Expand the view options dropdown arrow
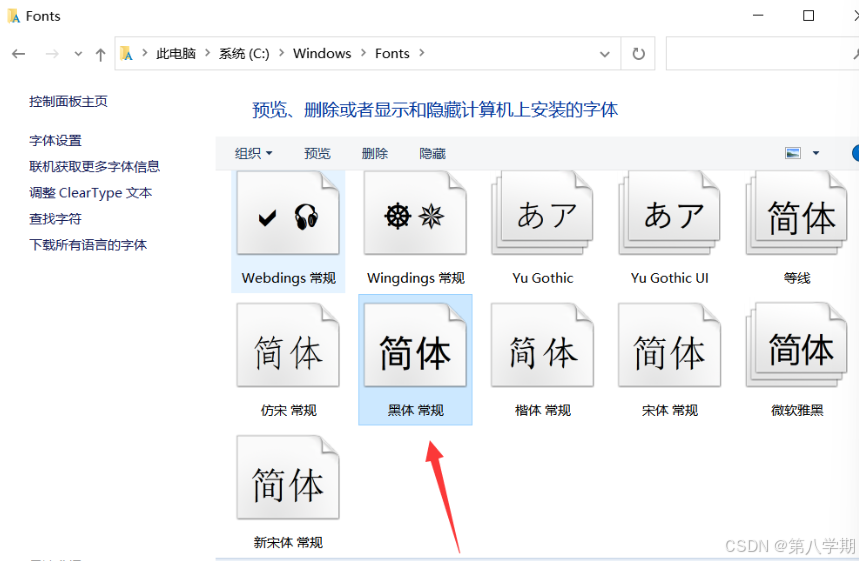 tap(816, 153)
